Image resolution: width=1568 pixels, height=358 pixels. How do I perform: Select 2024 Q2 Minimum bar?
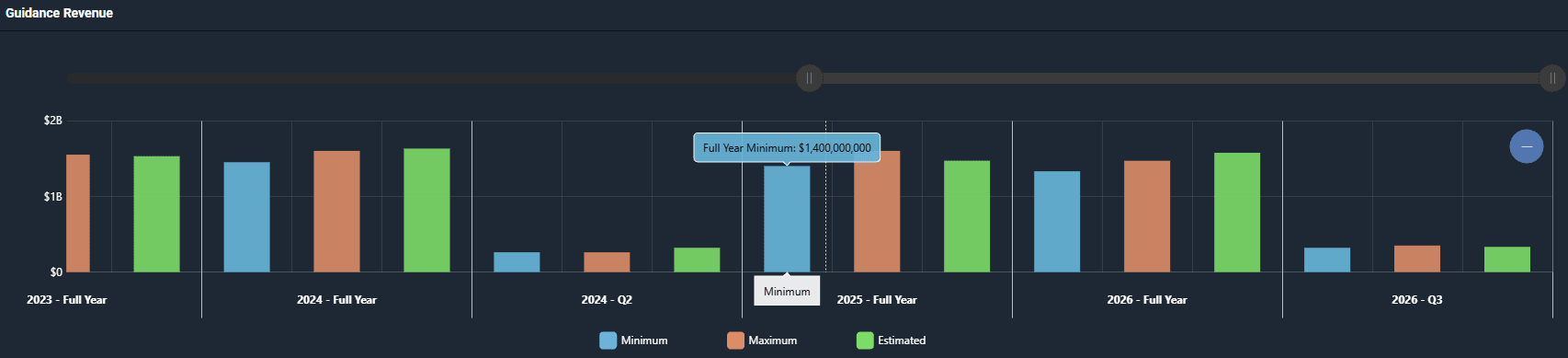click(x=517, y=262)
